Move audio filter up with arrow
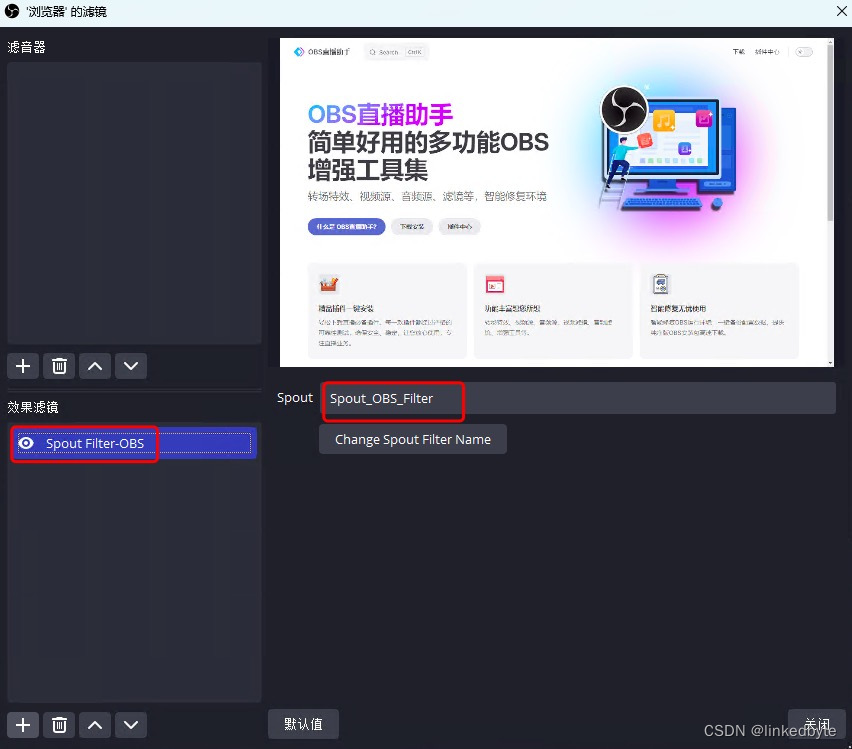The height and width of the screenshot is (749, 852). pos(95,366)
